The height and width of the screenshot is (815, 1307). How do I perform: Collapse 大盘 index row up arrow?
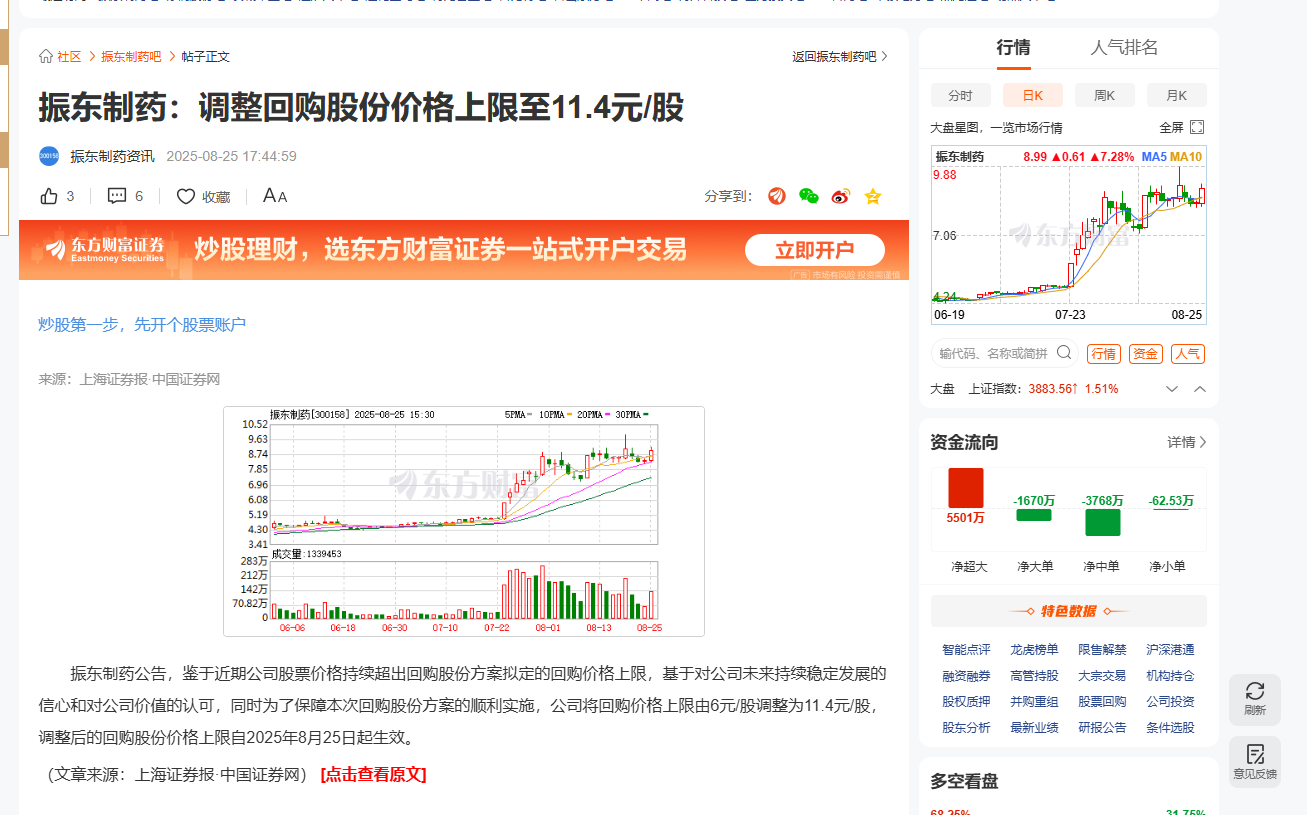click(x=1200, y=389)
